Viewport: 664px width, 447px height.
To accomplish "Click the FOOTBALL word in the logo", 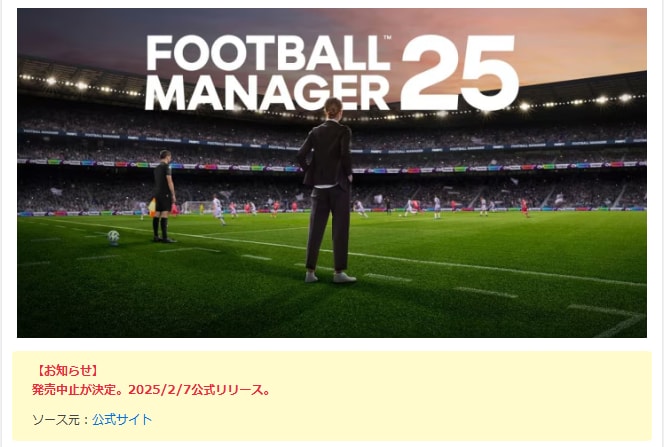I will (268, 52).
